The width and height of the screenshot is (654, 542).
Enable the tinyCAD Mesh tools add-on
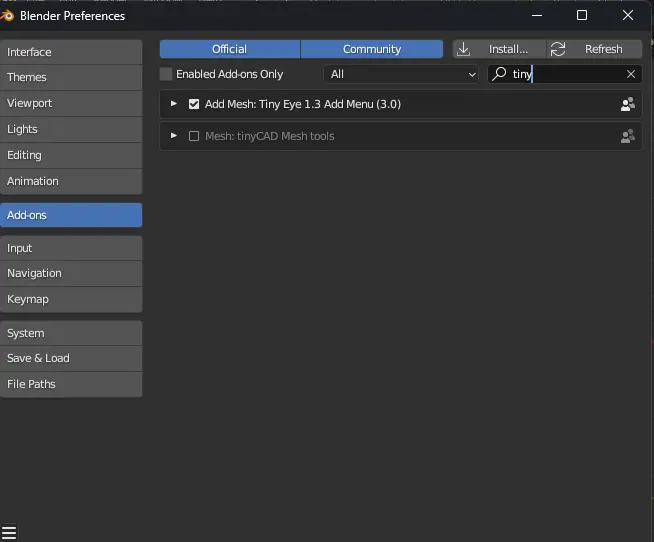[194, 136]
